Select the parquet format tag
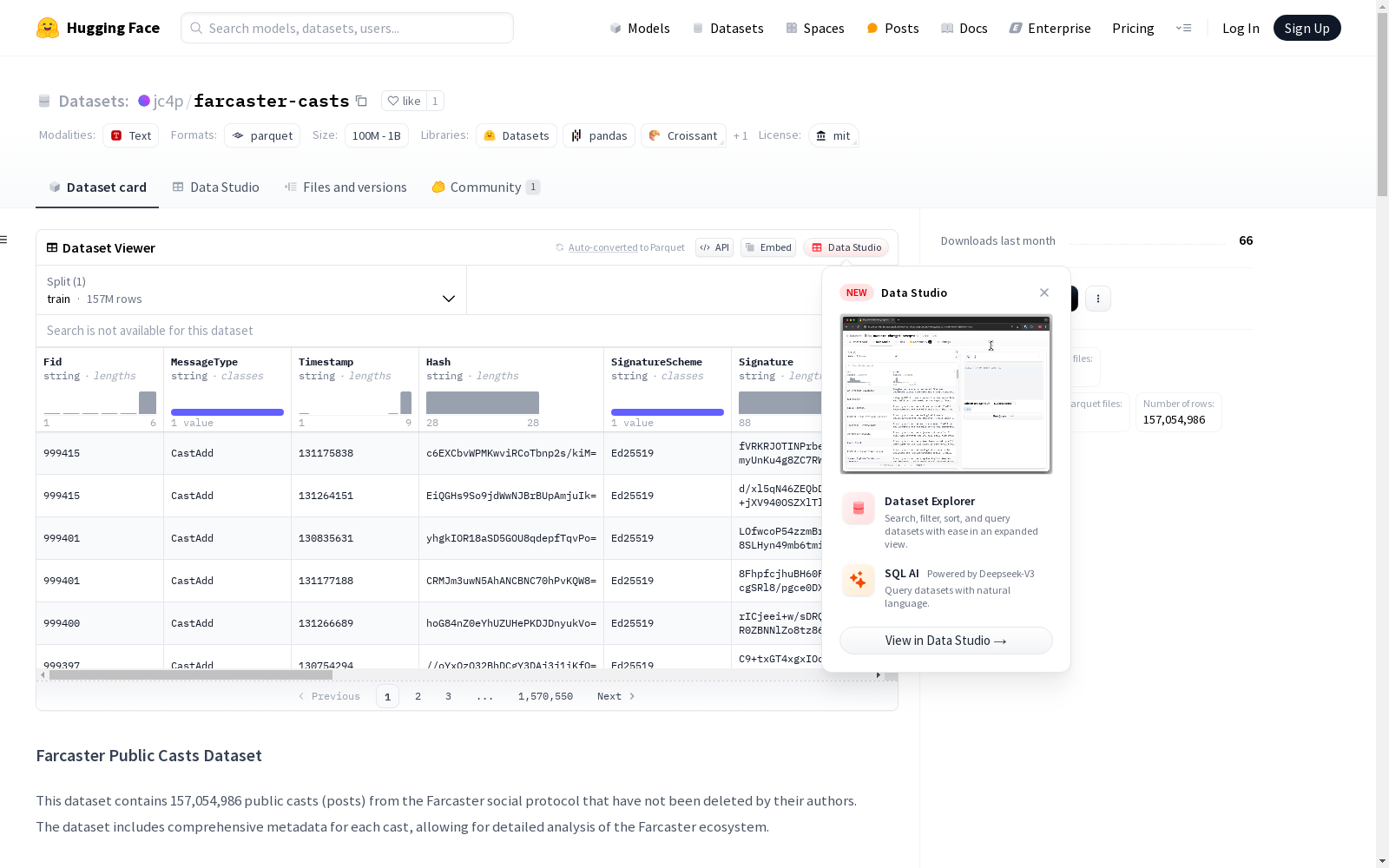1389x868 pixels. click(x=262, y=135)
